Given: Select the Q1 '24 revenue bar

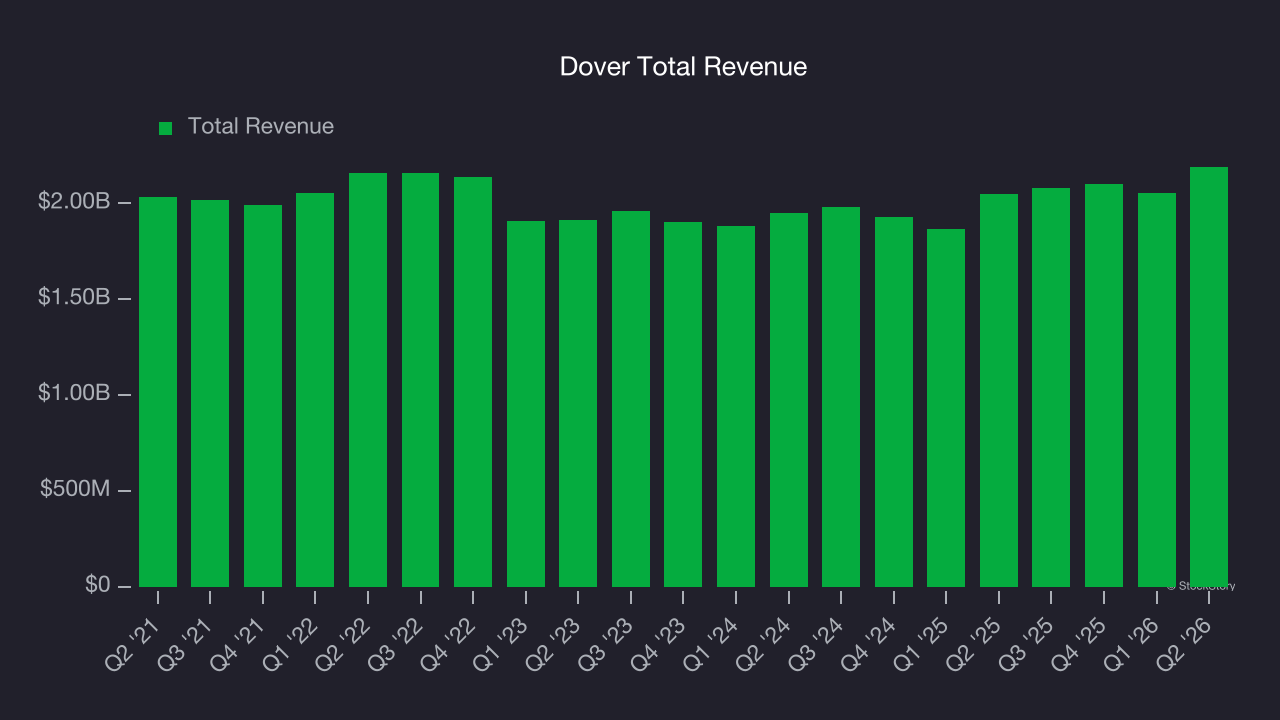Looking at the screenshot, I should click(x=736, y=406).
